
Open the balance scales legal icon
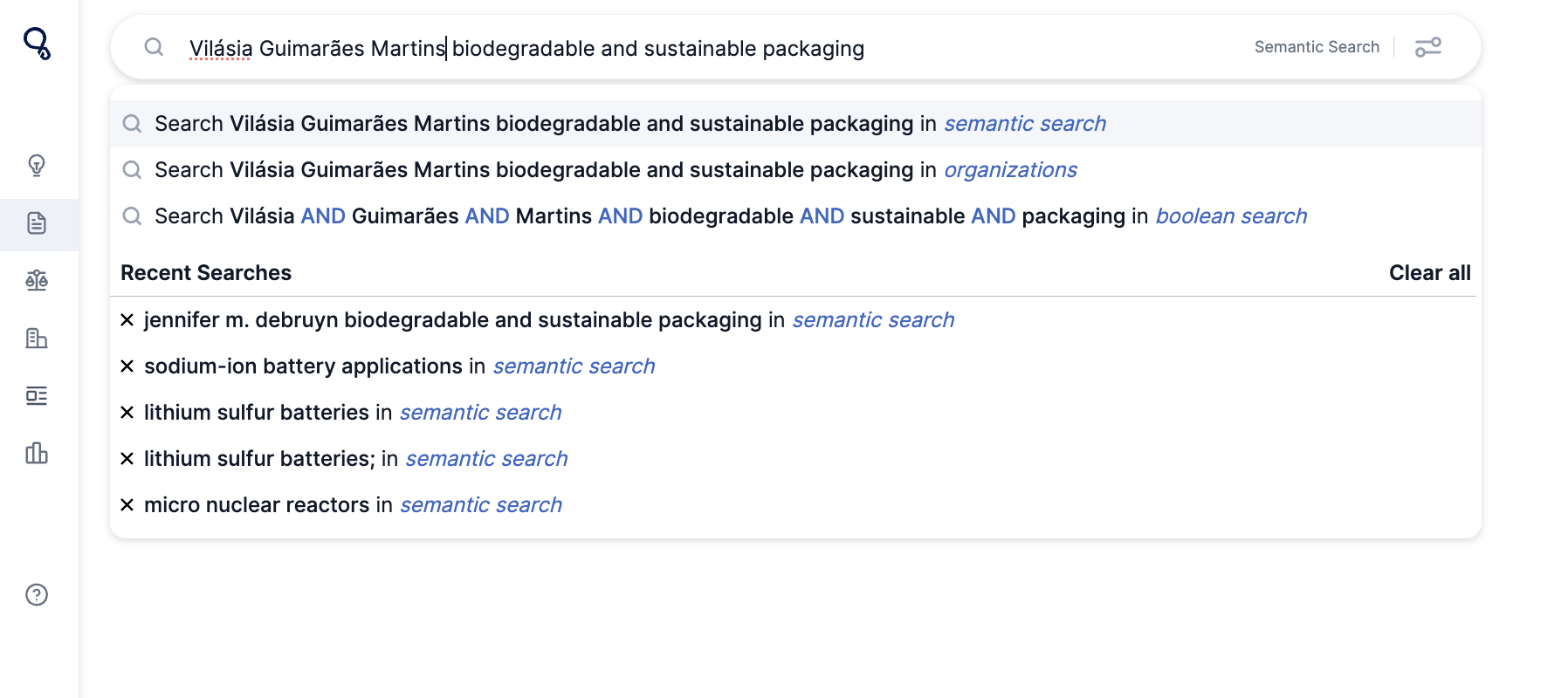(x=37, y=280)
